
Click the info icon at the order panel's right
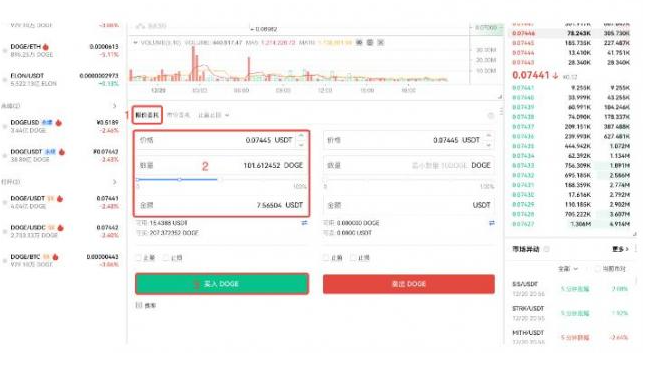pos(491,115)
